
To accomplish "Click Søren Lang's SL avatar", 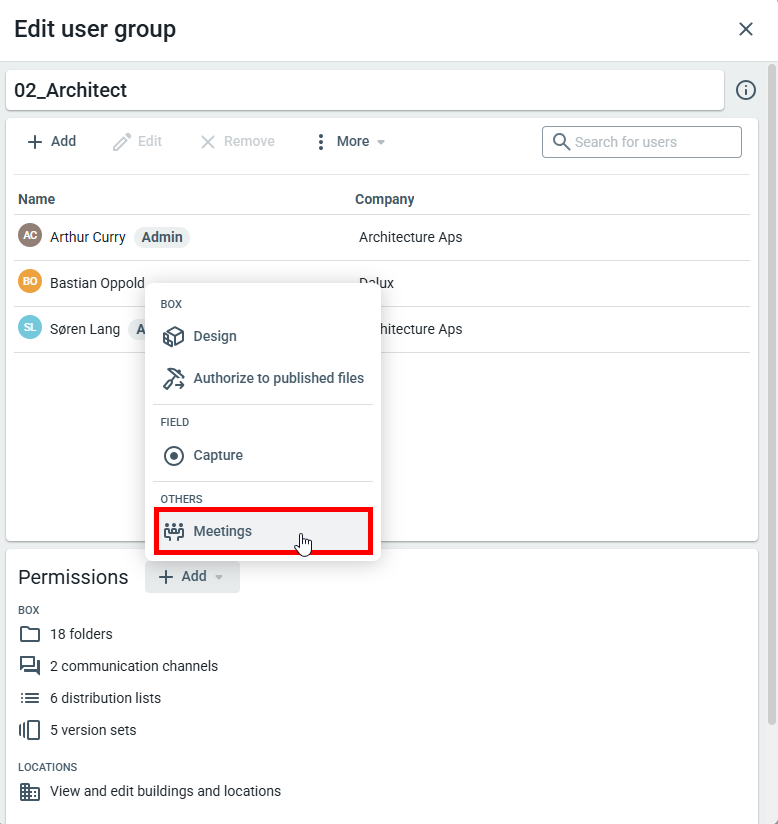I will click(x=30, y=328).
